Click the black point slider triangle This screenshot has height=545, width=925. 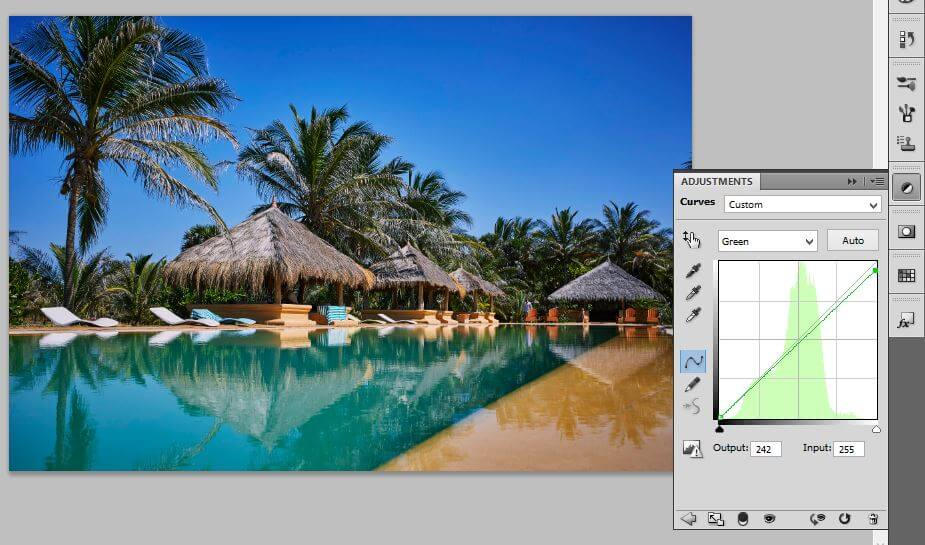point(719,429)
